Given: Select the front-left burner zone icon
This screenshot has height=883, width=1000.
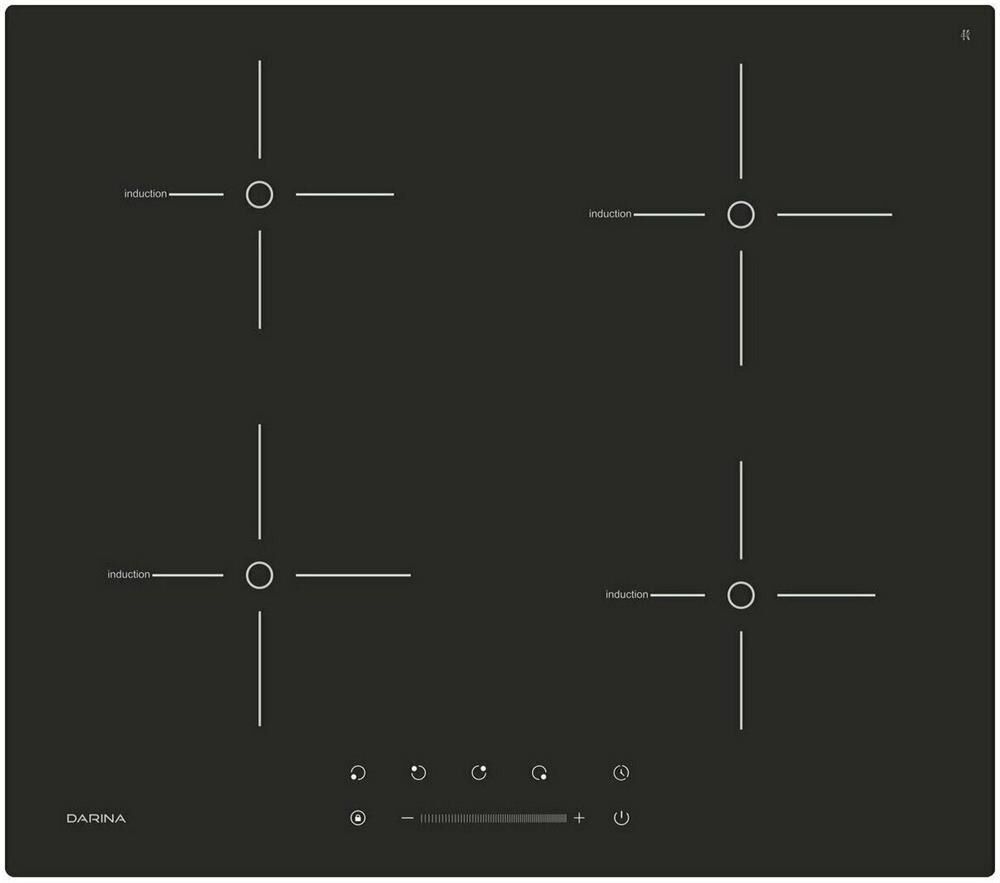Looking at the screenshot, I should pos(358,773).
